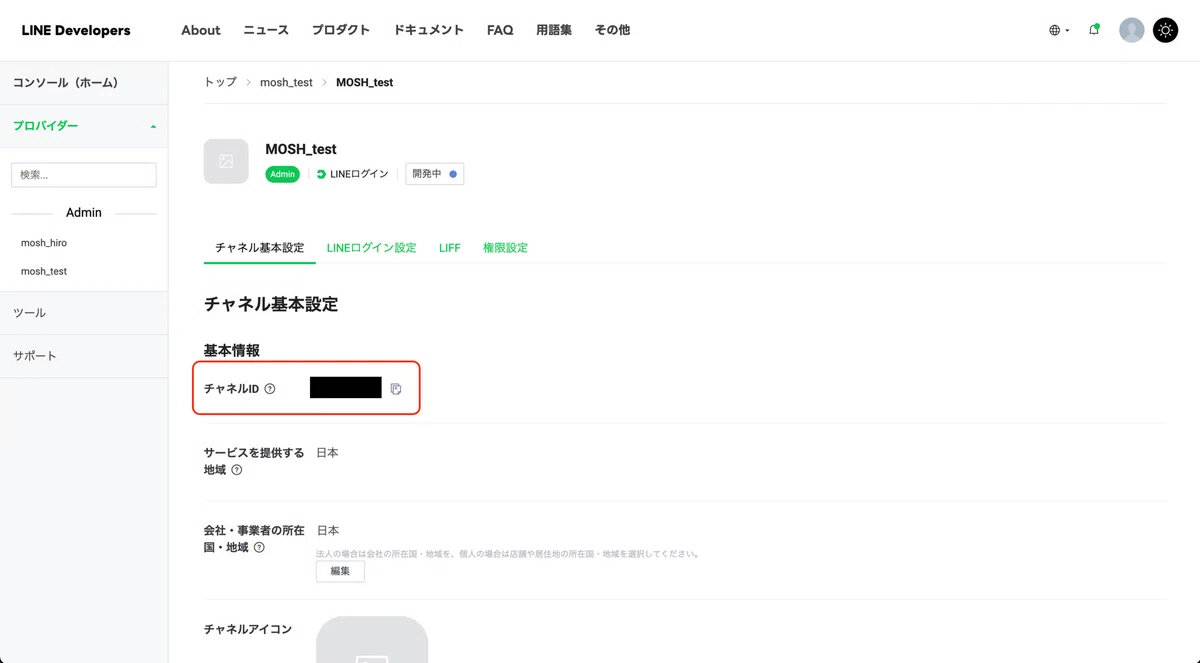The height and width of the screenshot is (663, 1200).
Task: Go to トップ breadcrumb
Action: pos(220,82)
